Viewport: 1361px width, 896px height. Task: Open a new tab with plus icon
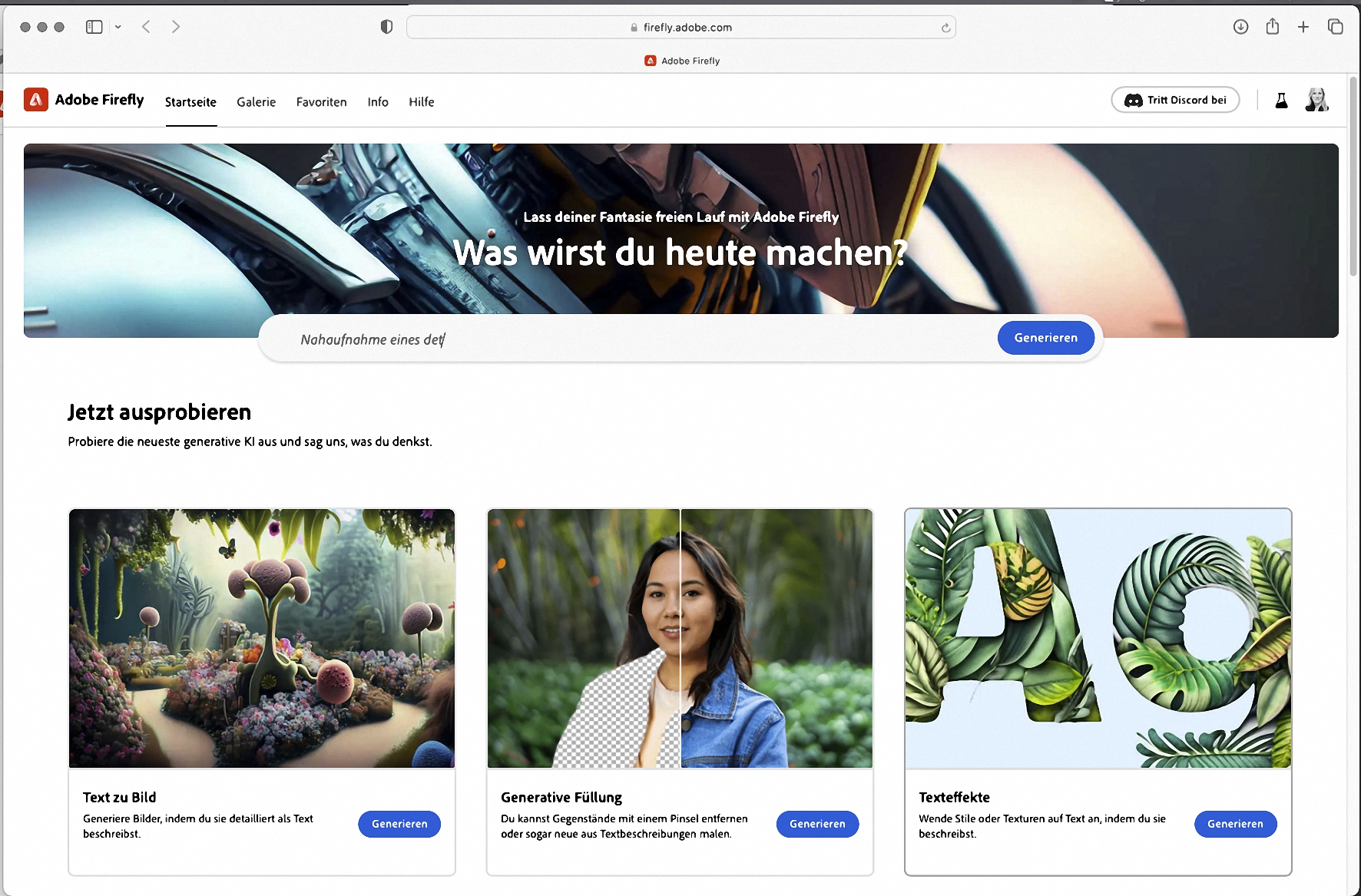pyautogui.click(x=1303, y=27)
